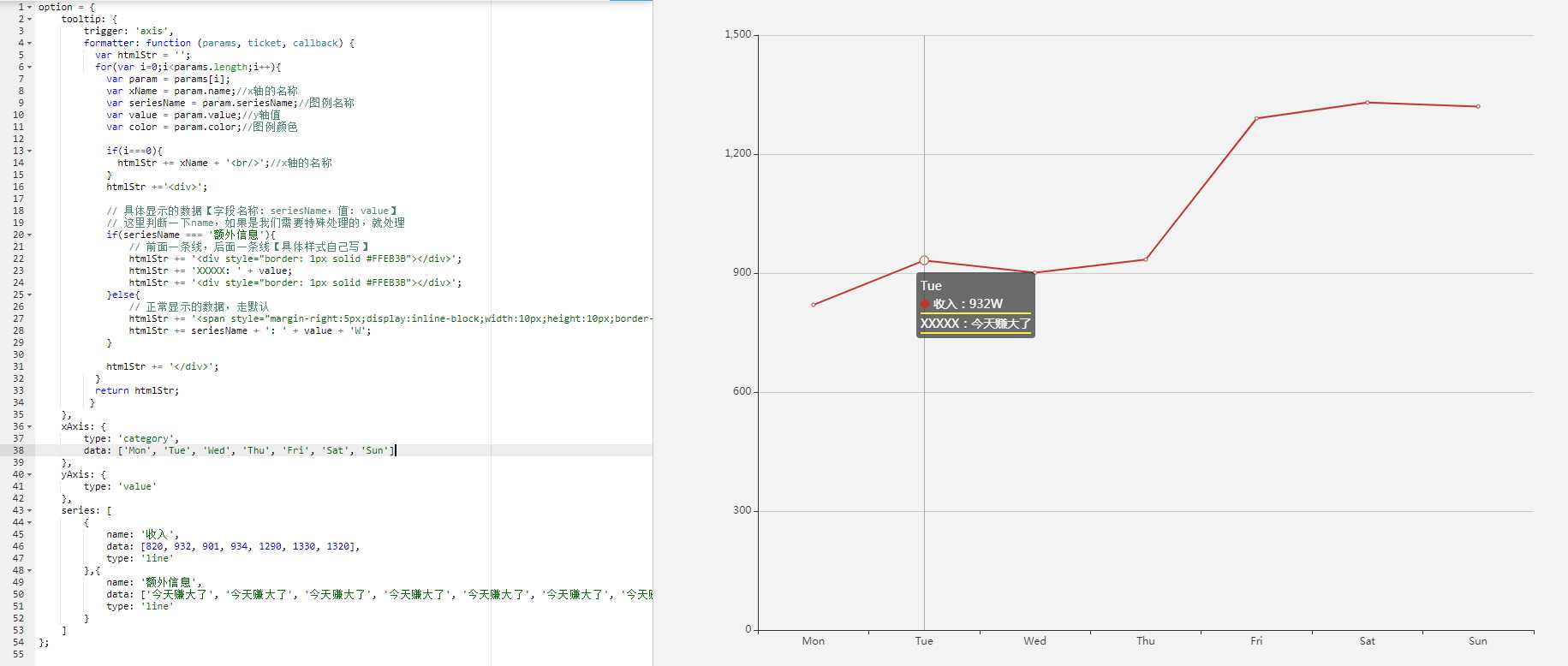Click the 'return htmlStr;' code line

coord(137,390)
